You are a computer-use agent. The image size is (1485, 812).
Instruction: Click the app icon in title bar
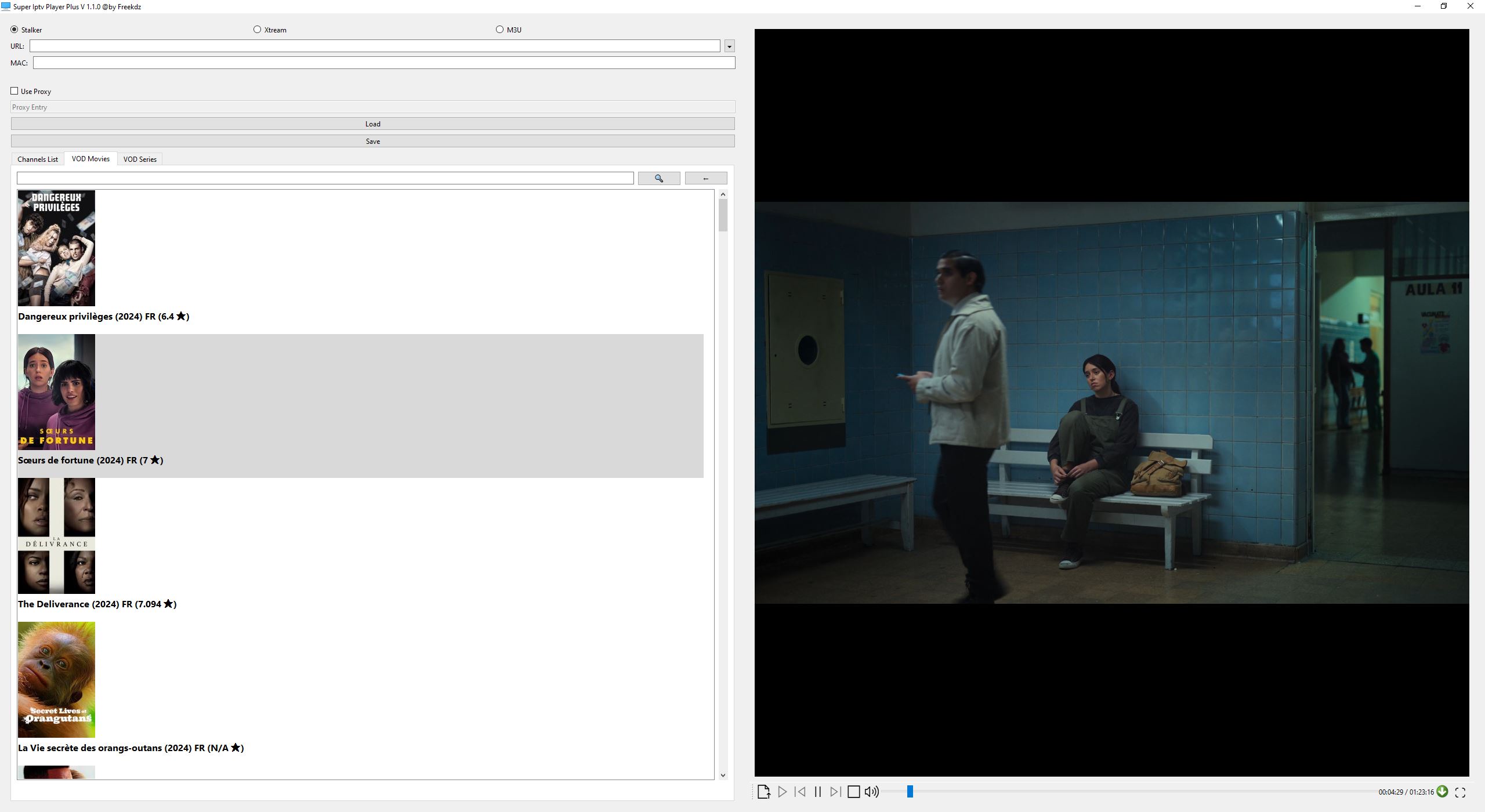tap(6, 6)
